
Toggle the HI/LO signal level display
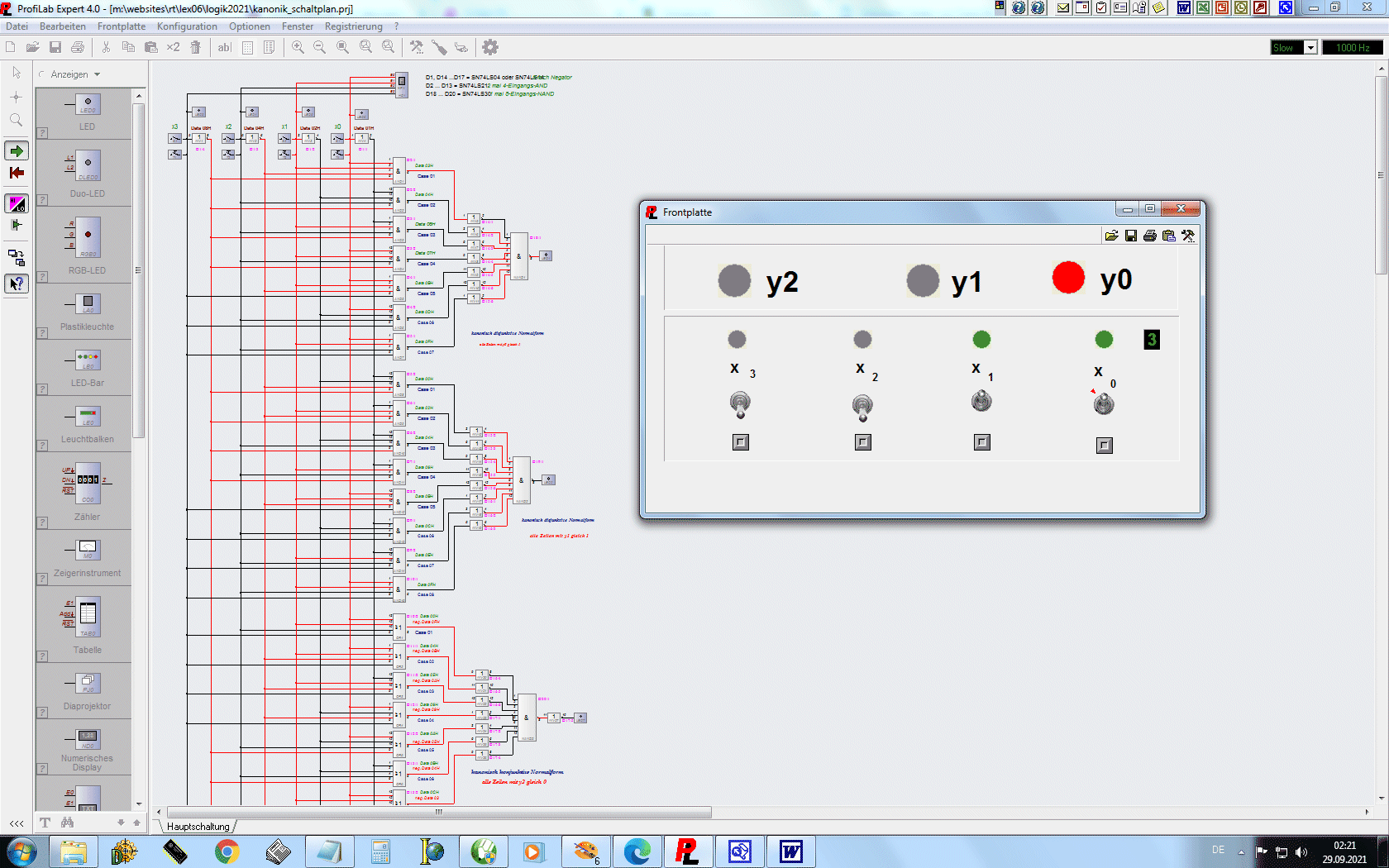point(17,203)
